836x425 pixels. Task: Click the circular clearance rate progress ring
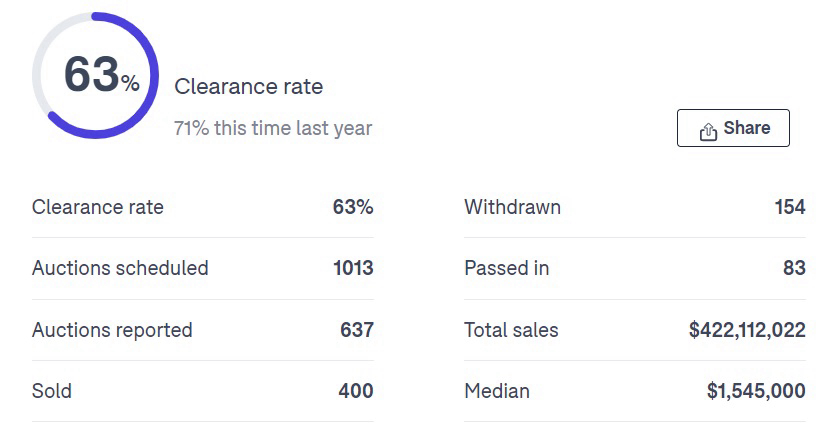click(x=95, y=75)
